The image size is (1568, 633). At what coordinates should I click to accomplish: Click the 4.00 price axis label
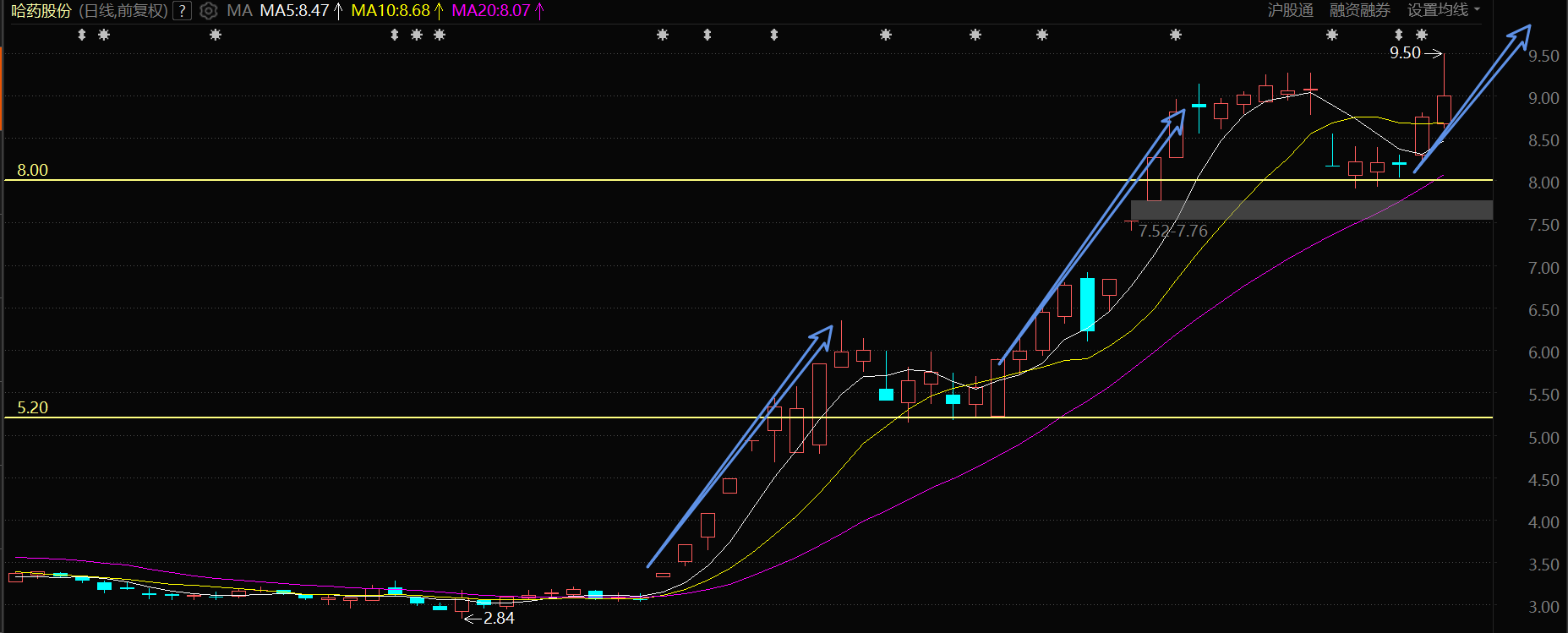pos(1543,522)
